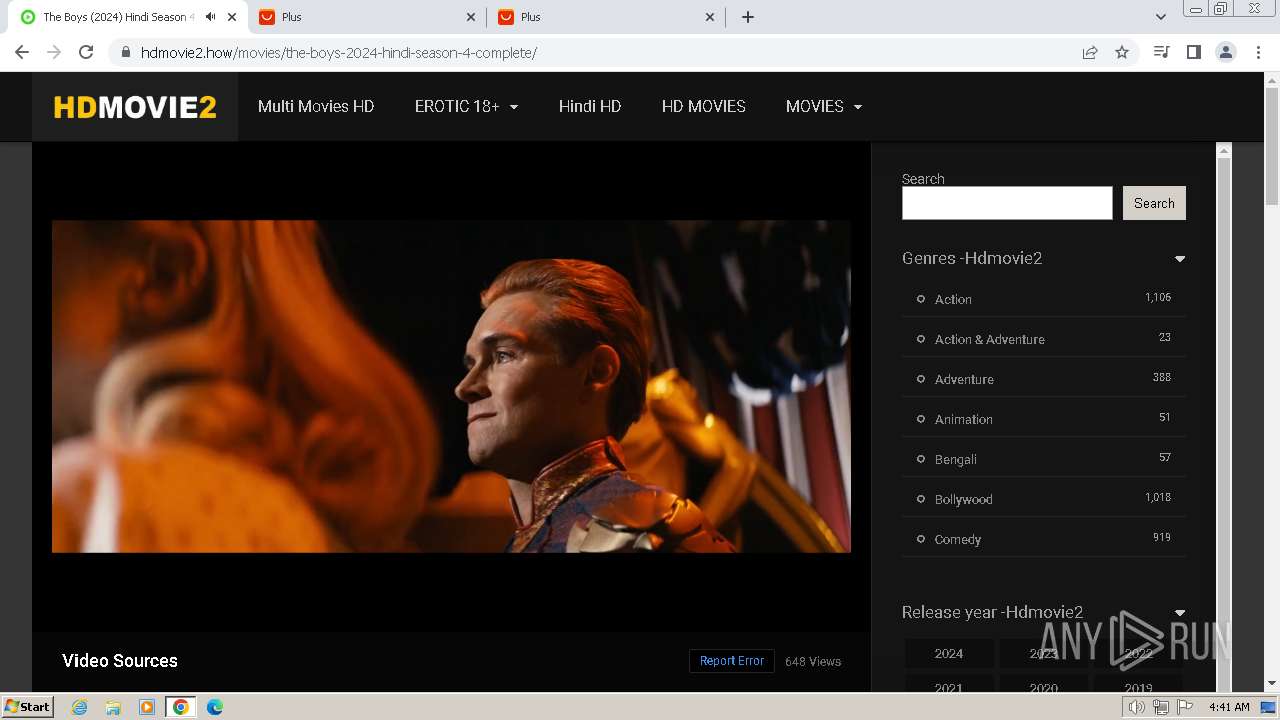The image size is (1280, 720).
Task: Click the Video Sources heading
Action: 120,660
